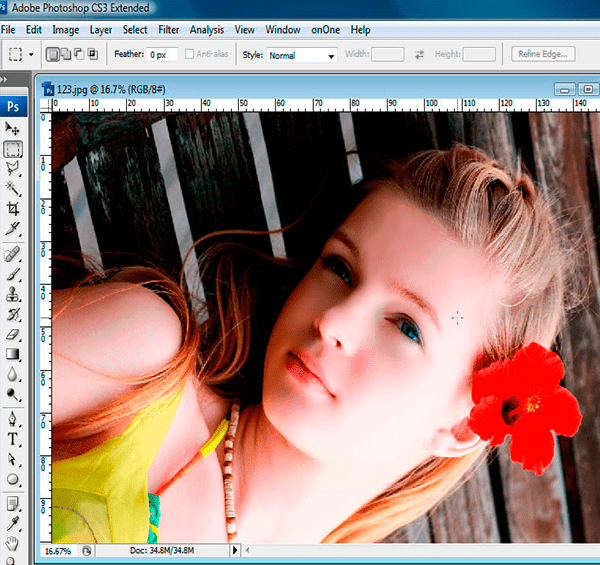The width and height of the screenshot is (600, 565).
Task: Select the Clone Stamp tool
Action: coord(12,295)
